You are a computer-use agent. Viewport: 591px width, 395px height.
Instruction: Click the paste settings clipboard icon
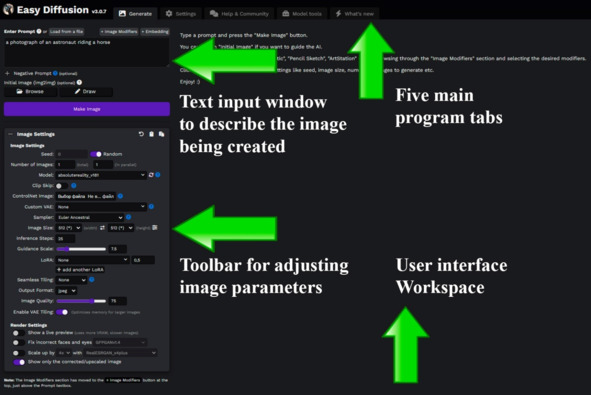[151, 134]
